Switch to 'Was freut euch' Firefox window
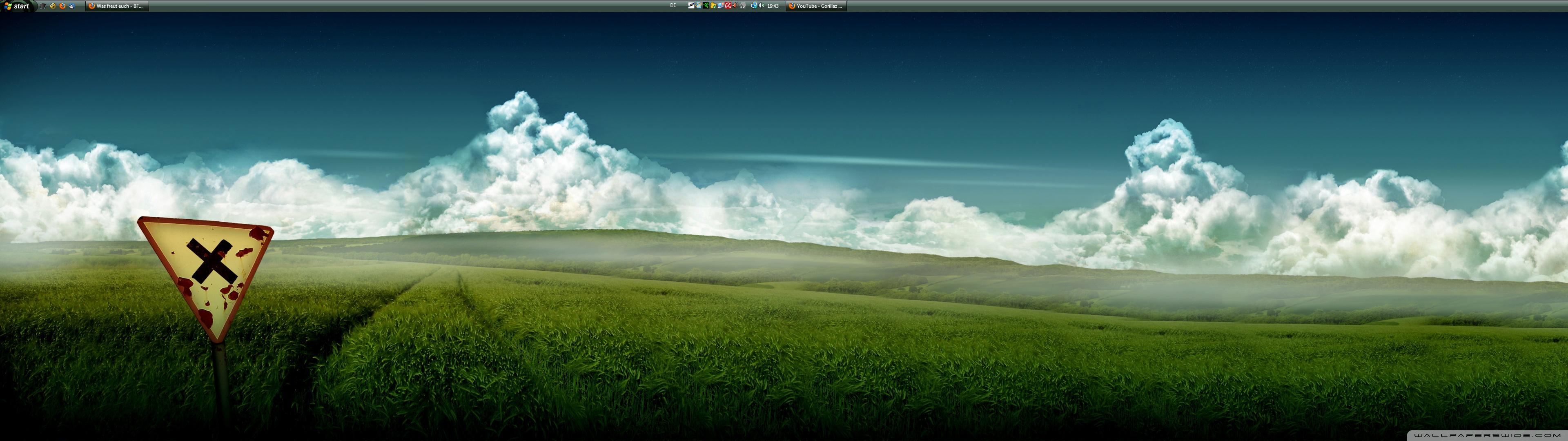This screenshot has width=1568, height=441. tap(117, 6)
